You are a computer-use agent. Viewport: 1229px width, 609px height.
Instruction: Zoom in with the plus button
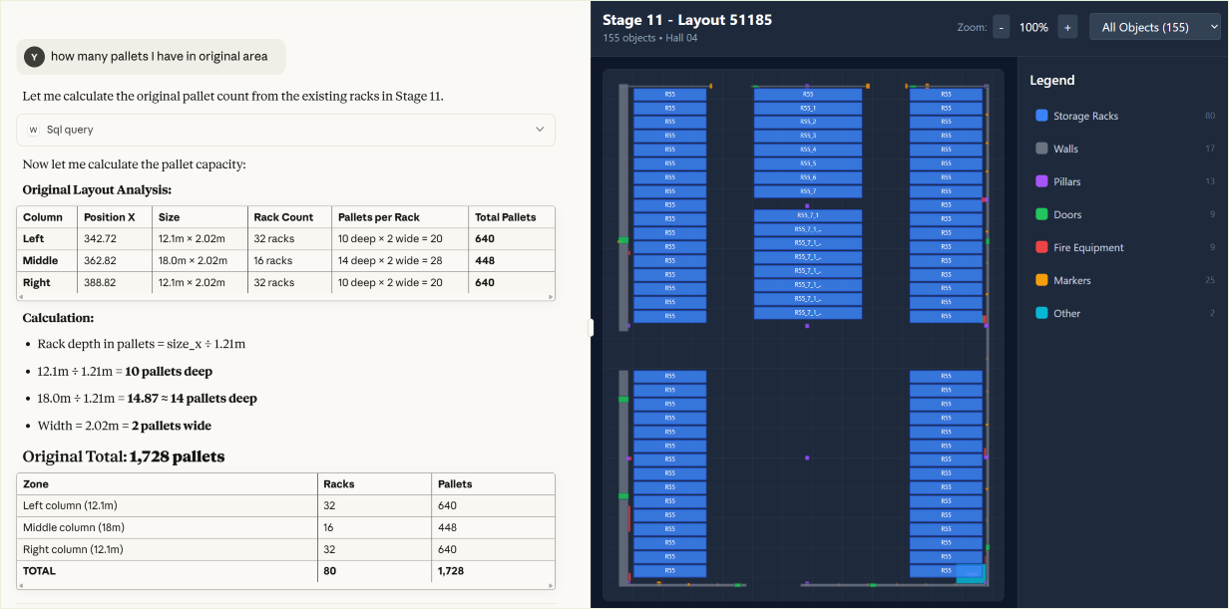(1067, 28)
